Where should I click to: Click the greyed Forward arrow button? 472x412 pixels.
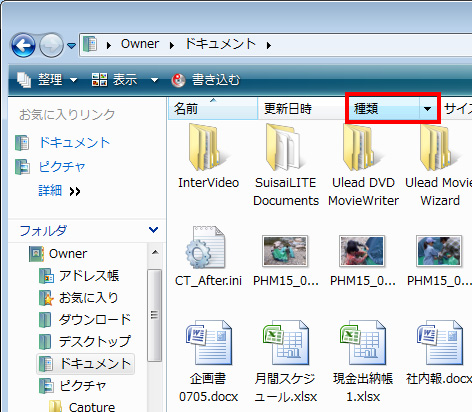(x=51, y=45)
